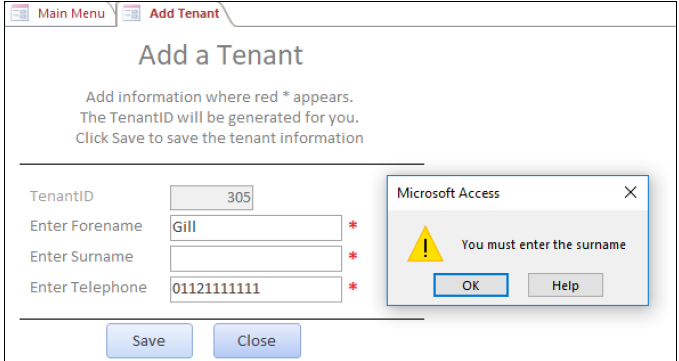Click the yellow warning triangle icon
This screenshot has height=361, width=679.
click(x=425, y=244)
